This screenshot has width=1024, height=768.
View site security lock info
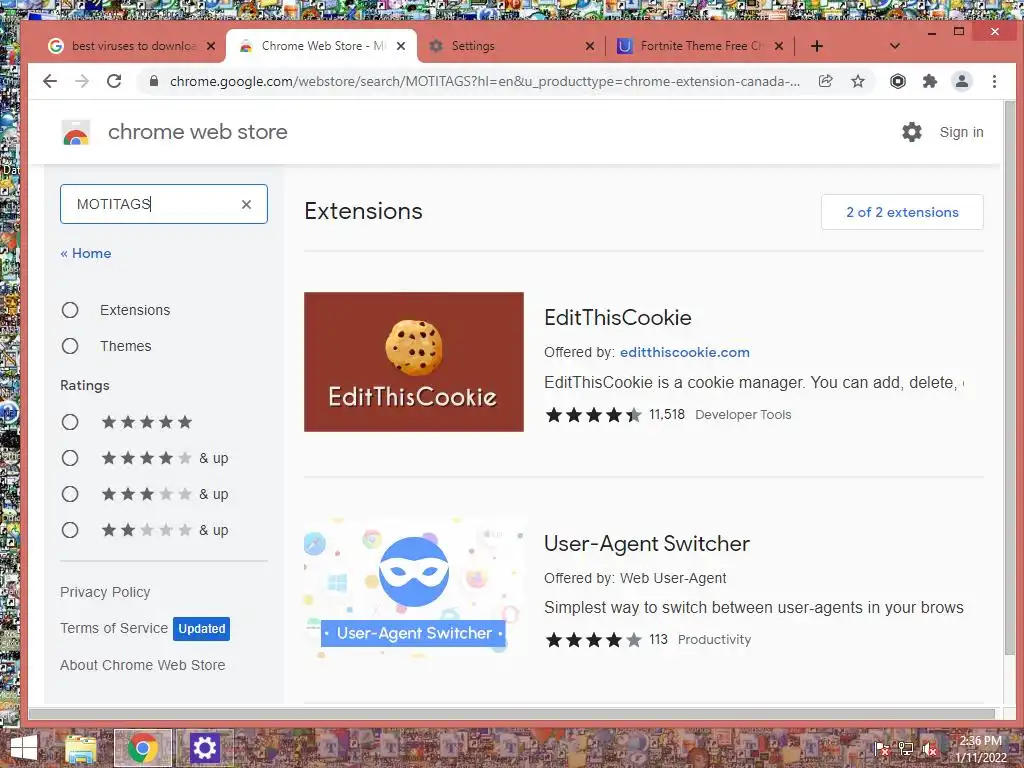pos(153,81)
